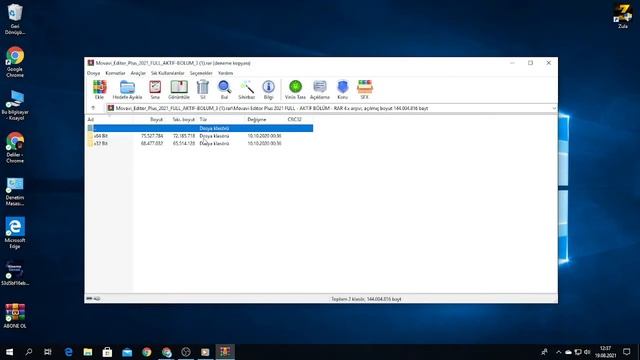640x360 pixels.
Task: Open the Araçlar menu
Action: pyautogui.click(x=138, y=73)
